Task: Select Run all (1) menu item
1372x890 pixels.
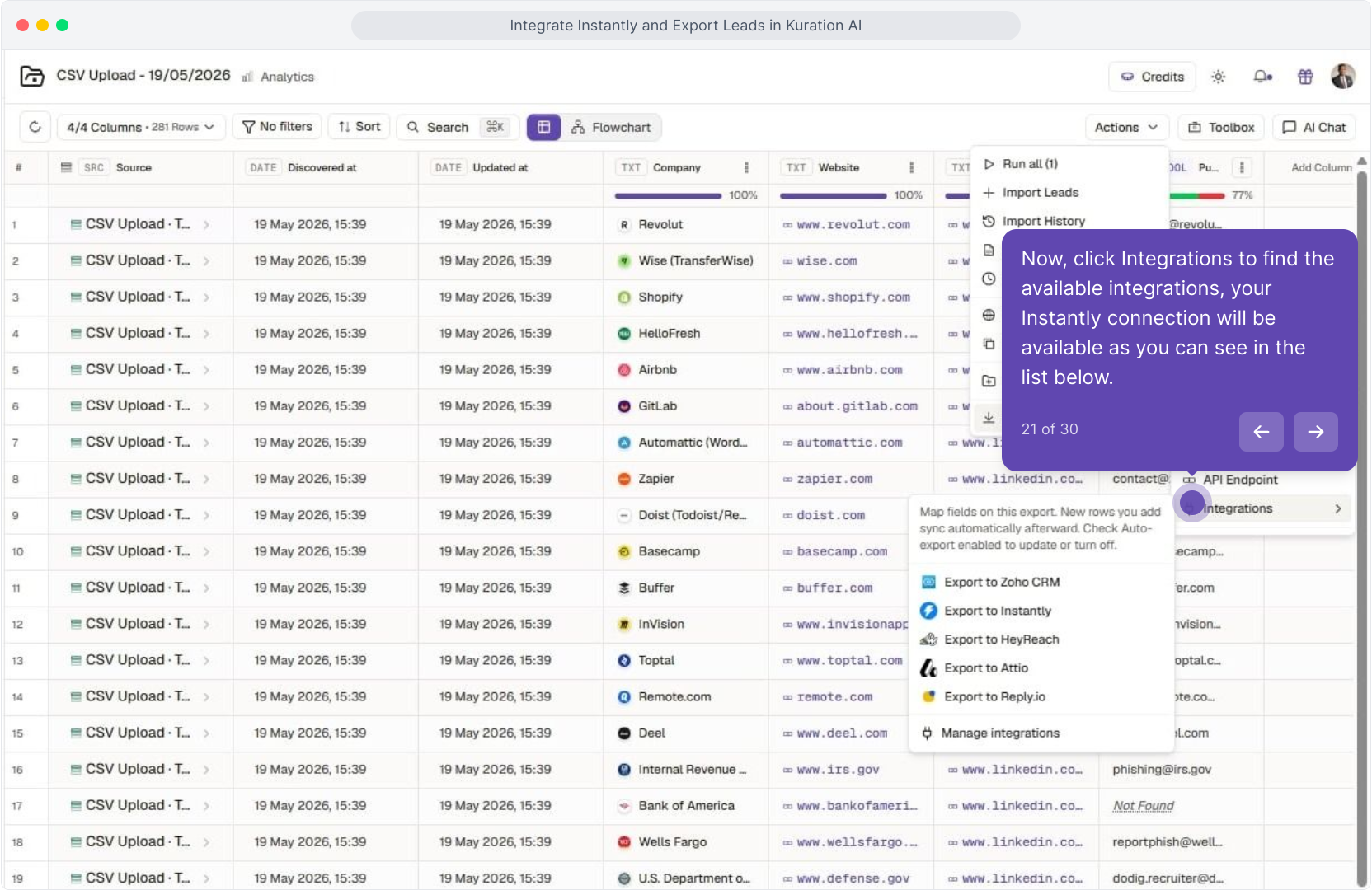Action: [1069, 164]
